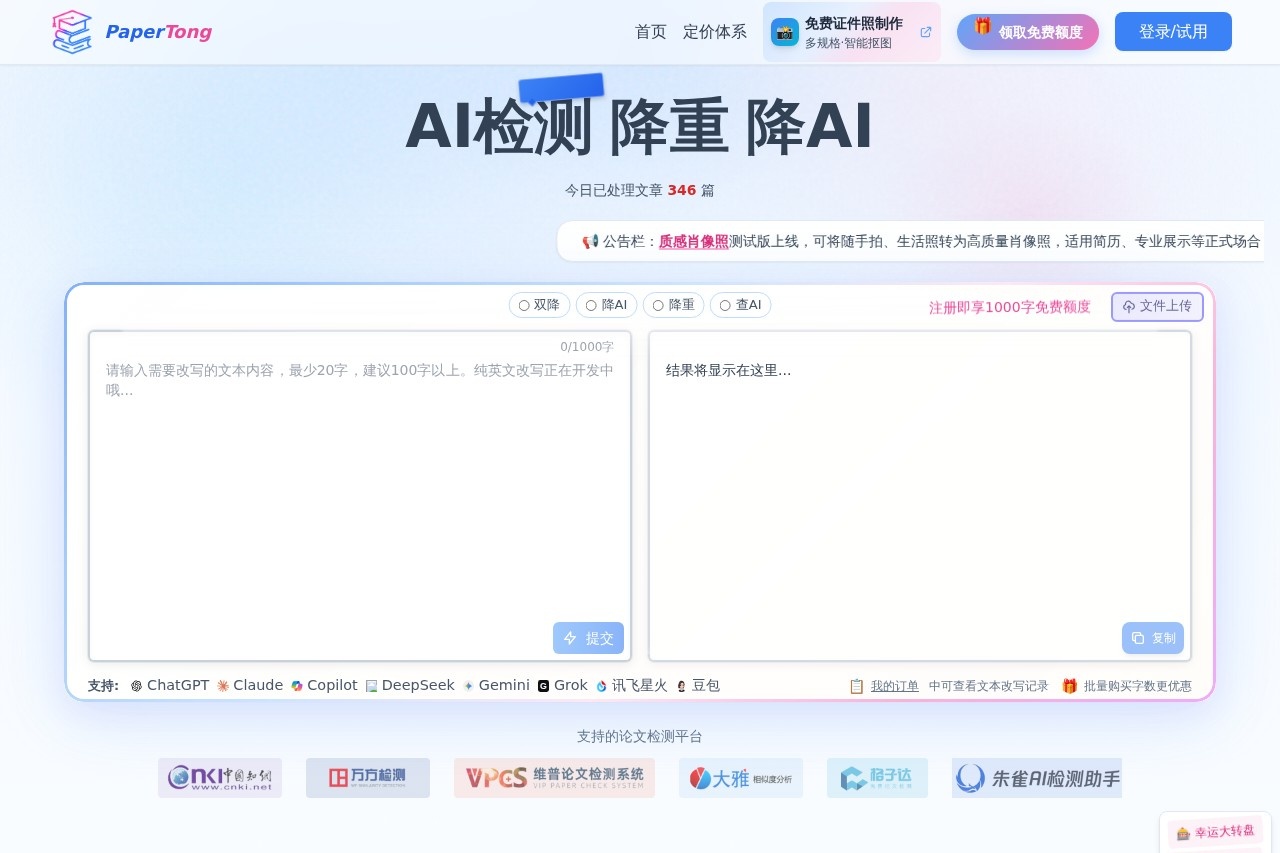Go to the 首页 menu item
This screenshot has width=1280, height=853.
(x=650, y=31)
